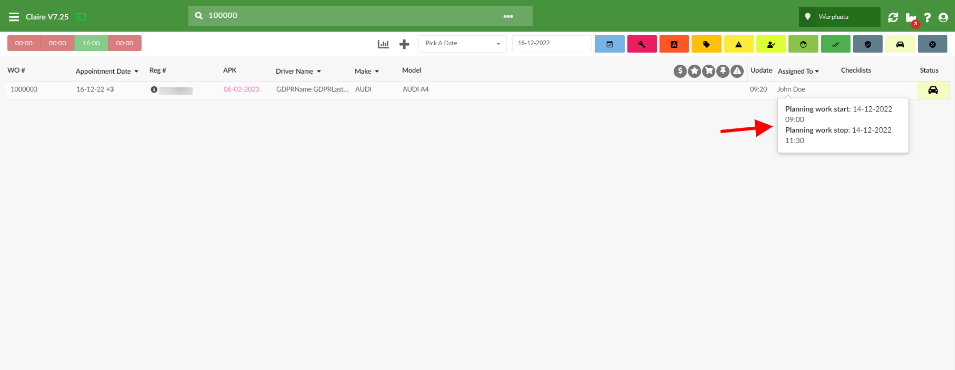
Task: Click the Status column header
Action: 929,71
